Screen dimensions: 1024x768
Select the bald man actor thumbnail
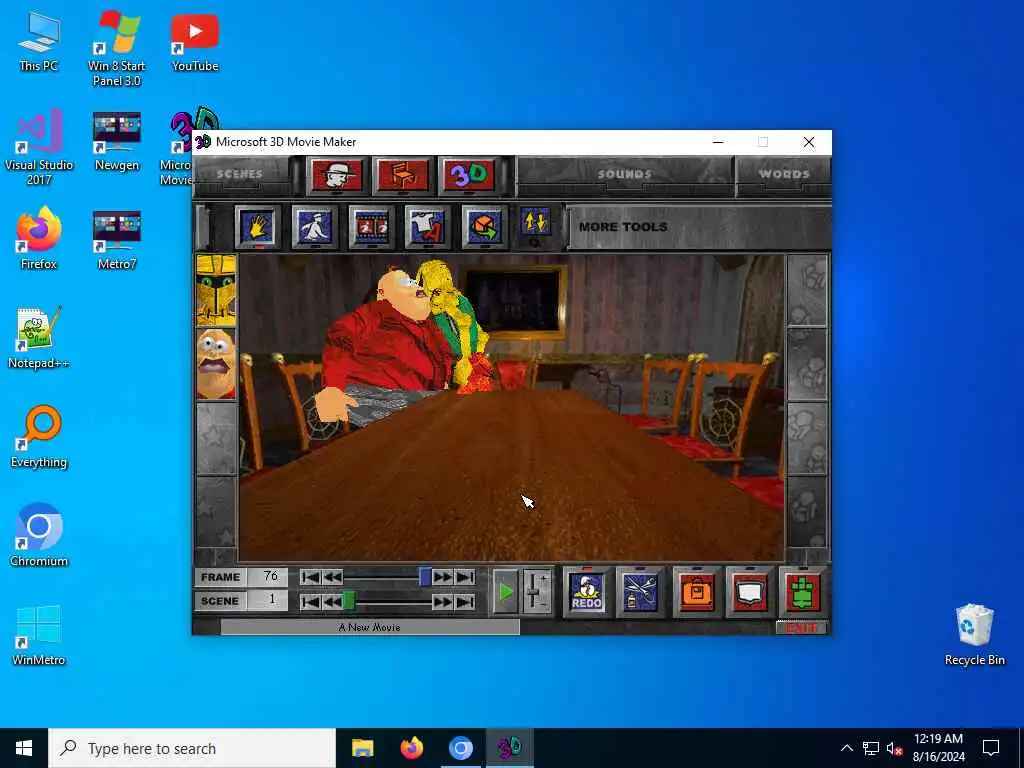coord(216,364)
